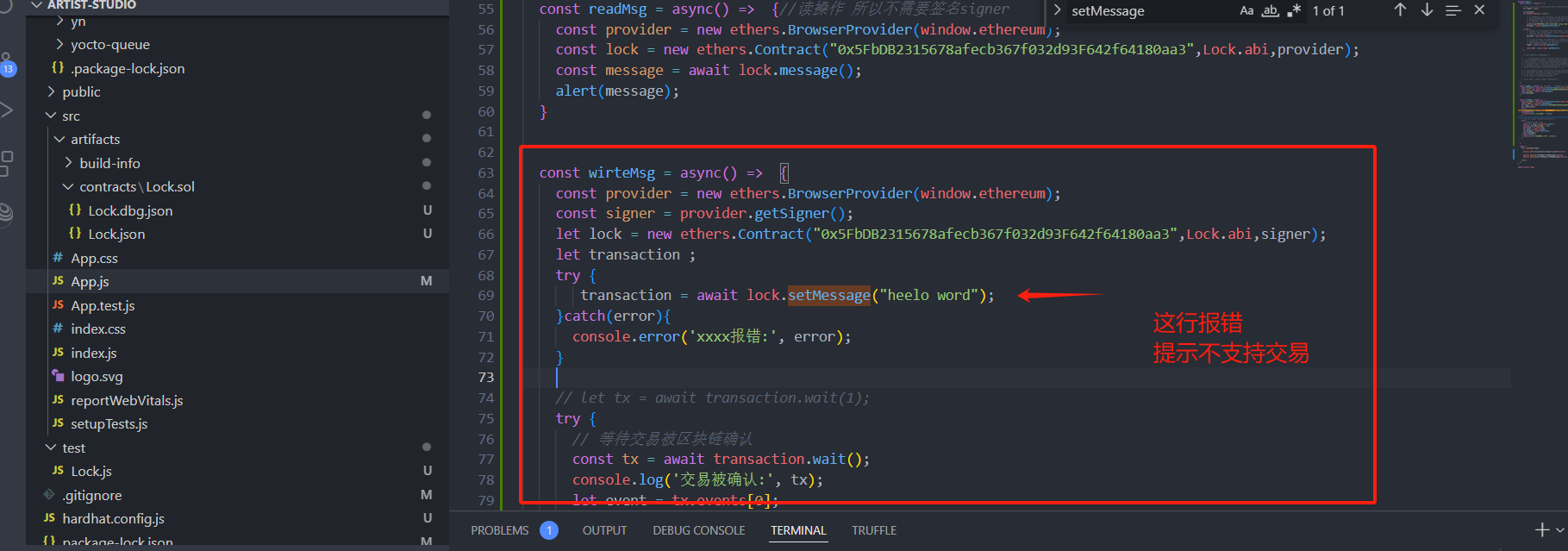Click the '1 of 1' match count
The height and width of the screenshot is (551, 1568).
pyautogui.click(x=1328, y=10)
